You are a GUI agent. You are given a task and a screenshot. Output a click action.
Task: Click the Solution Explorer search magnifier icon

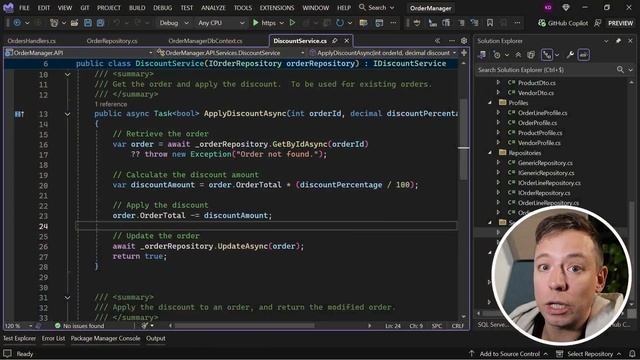pyautogui.click(x=620, y=70)
